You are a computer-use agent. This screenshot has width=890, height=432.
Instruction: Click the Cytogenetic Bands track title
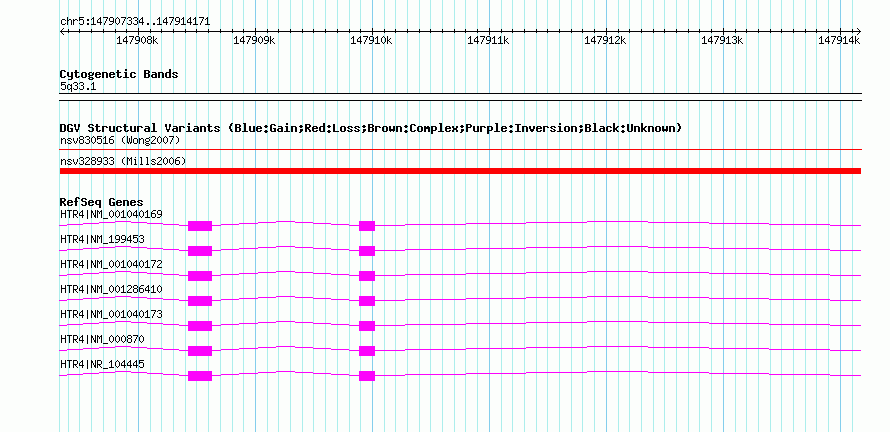(x=119, y=74)
